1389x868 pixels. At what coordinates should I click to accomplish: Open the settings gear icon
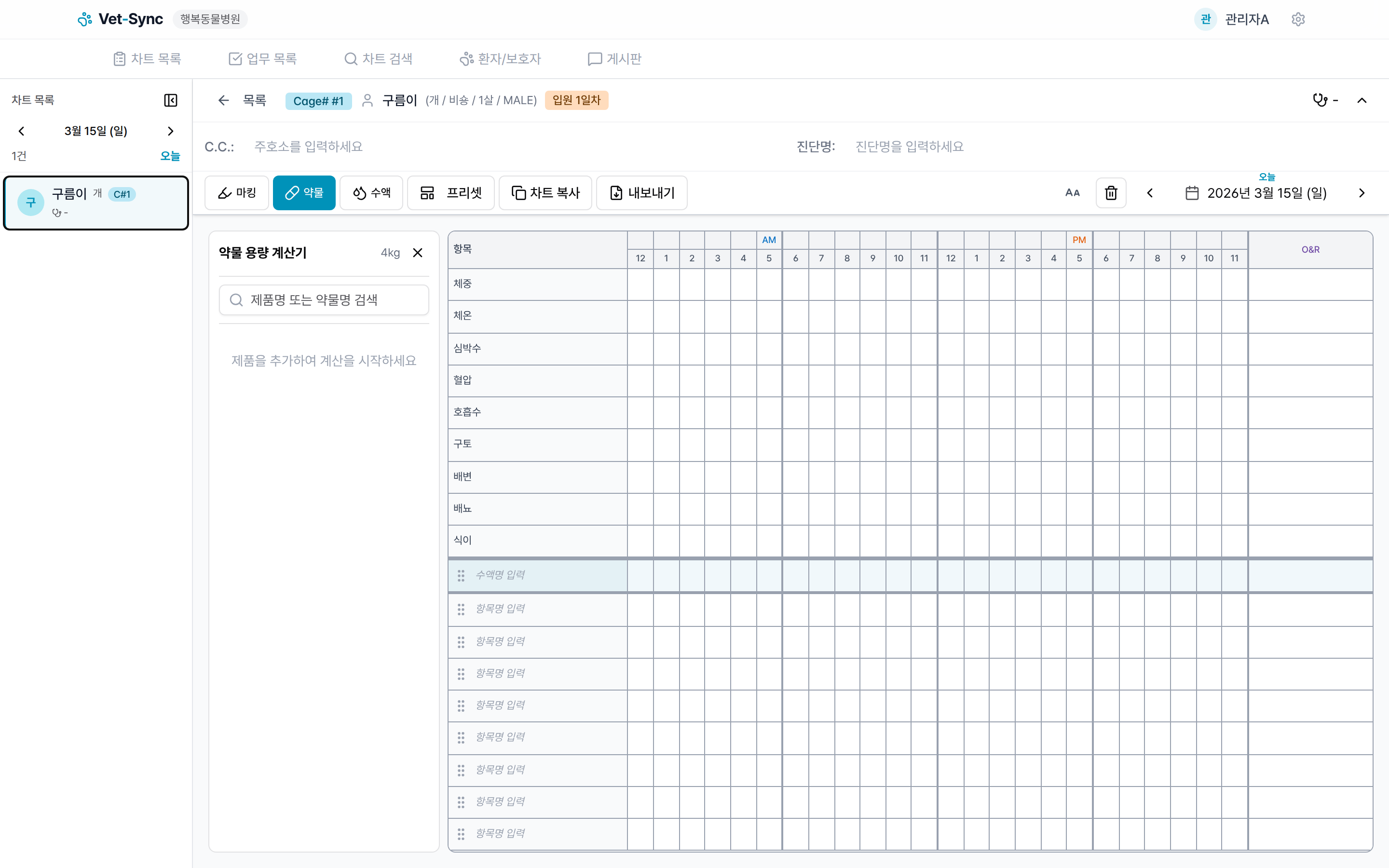click(1298, 19)
